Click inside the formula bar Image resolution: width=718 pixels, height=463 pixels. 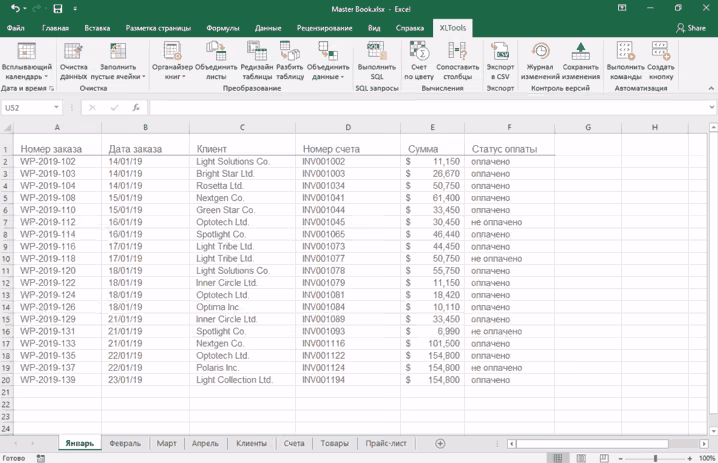[400, 107]
